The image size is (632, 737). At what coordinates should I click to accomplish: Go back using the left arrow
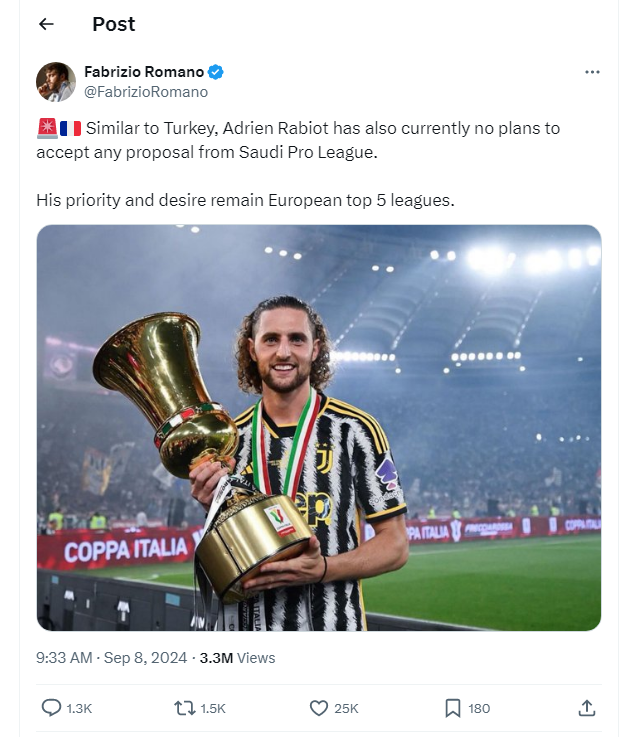[x=46, y=24]
